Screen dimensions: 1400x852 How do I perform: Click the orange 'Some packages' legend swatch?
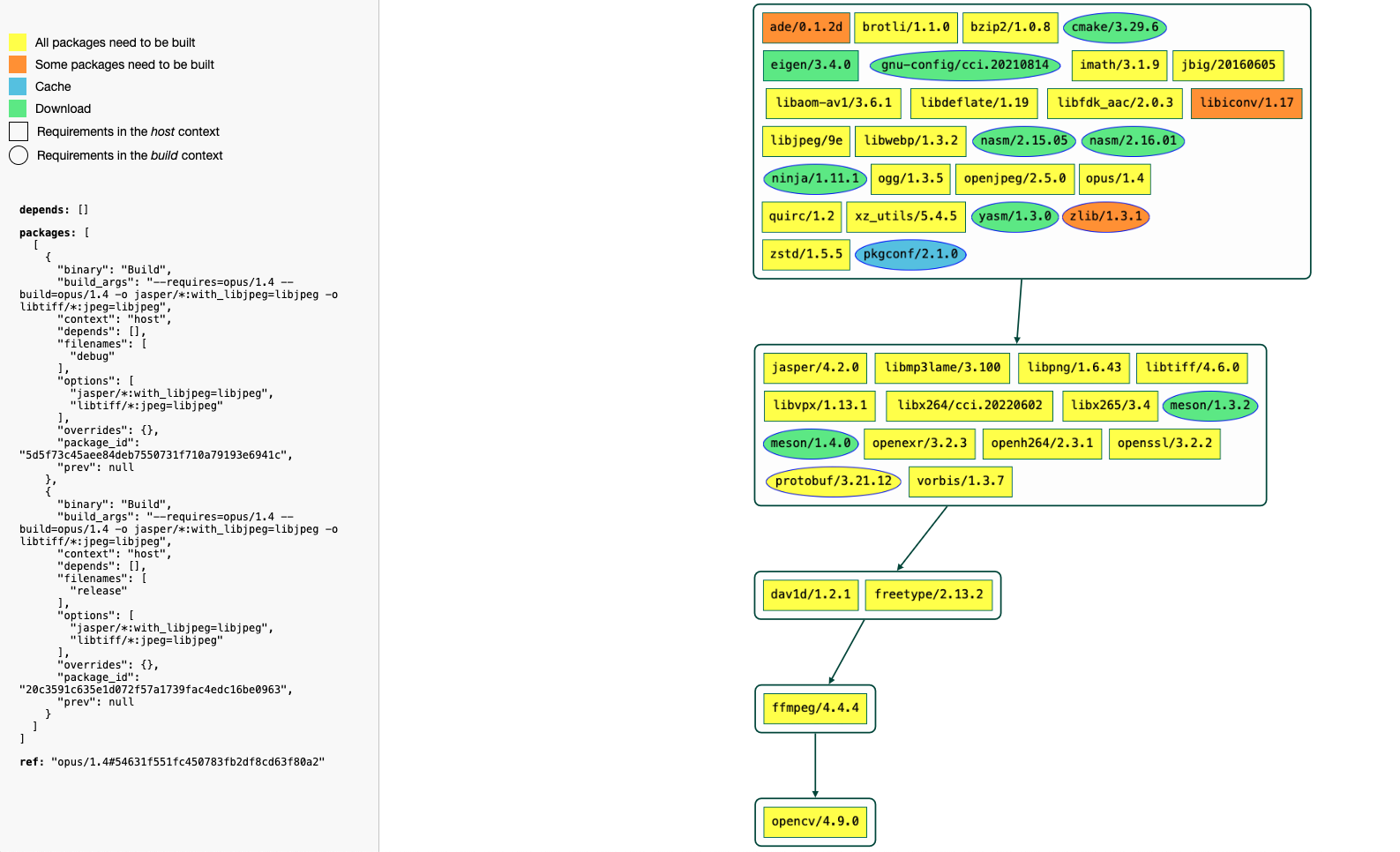point(18,64)
